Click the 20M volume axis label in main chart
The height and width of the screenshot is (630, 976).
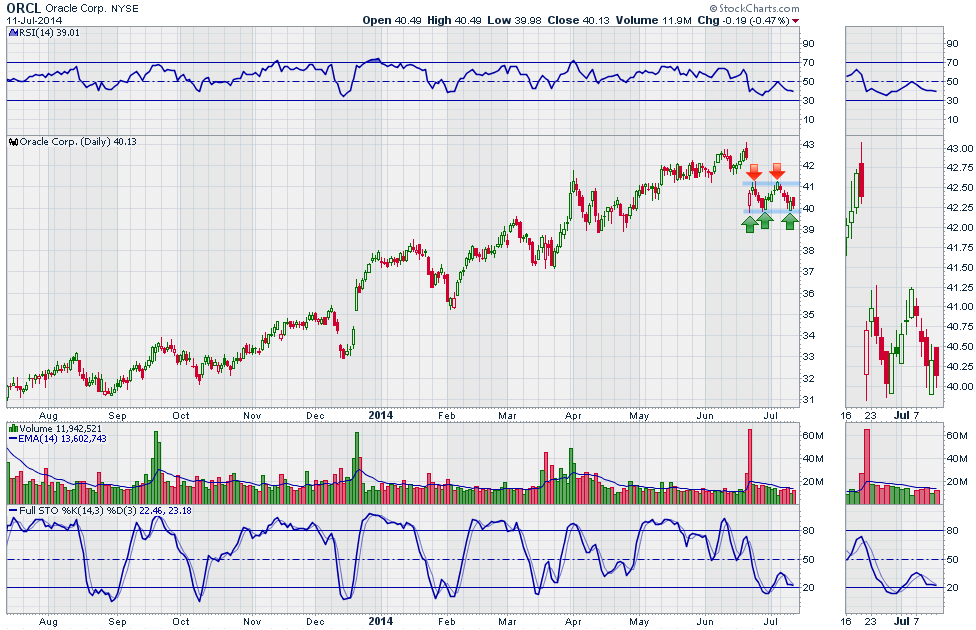point(813,482)
